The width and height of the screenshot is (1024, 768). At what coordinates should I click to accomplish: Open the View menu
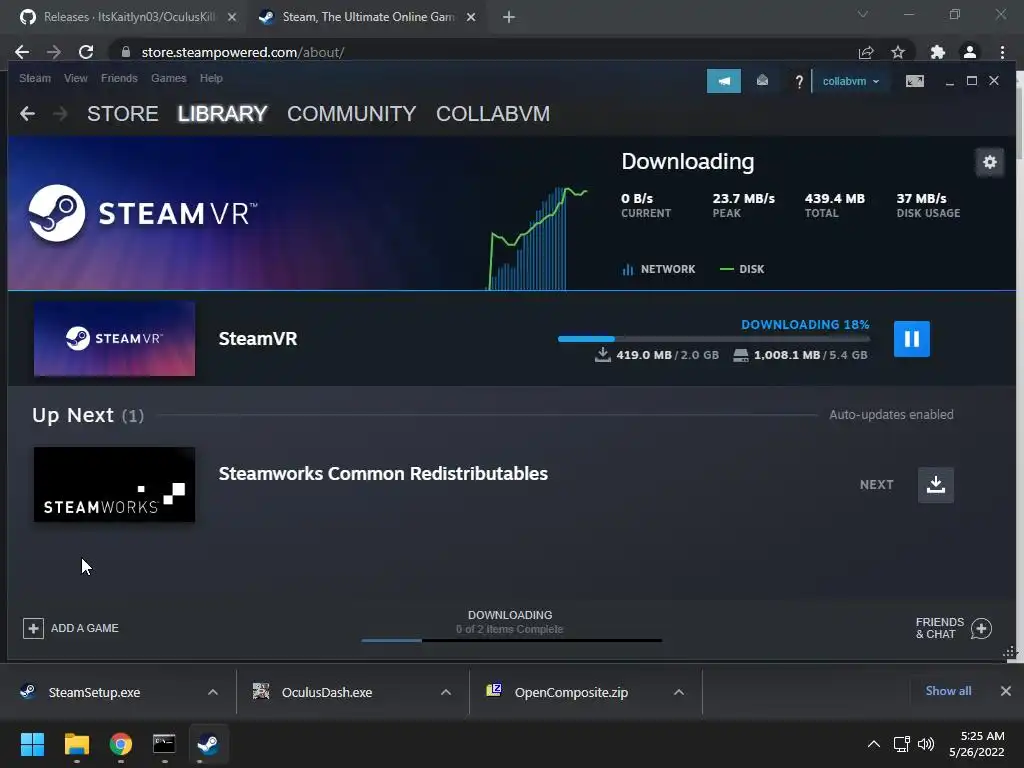[76, 78]
